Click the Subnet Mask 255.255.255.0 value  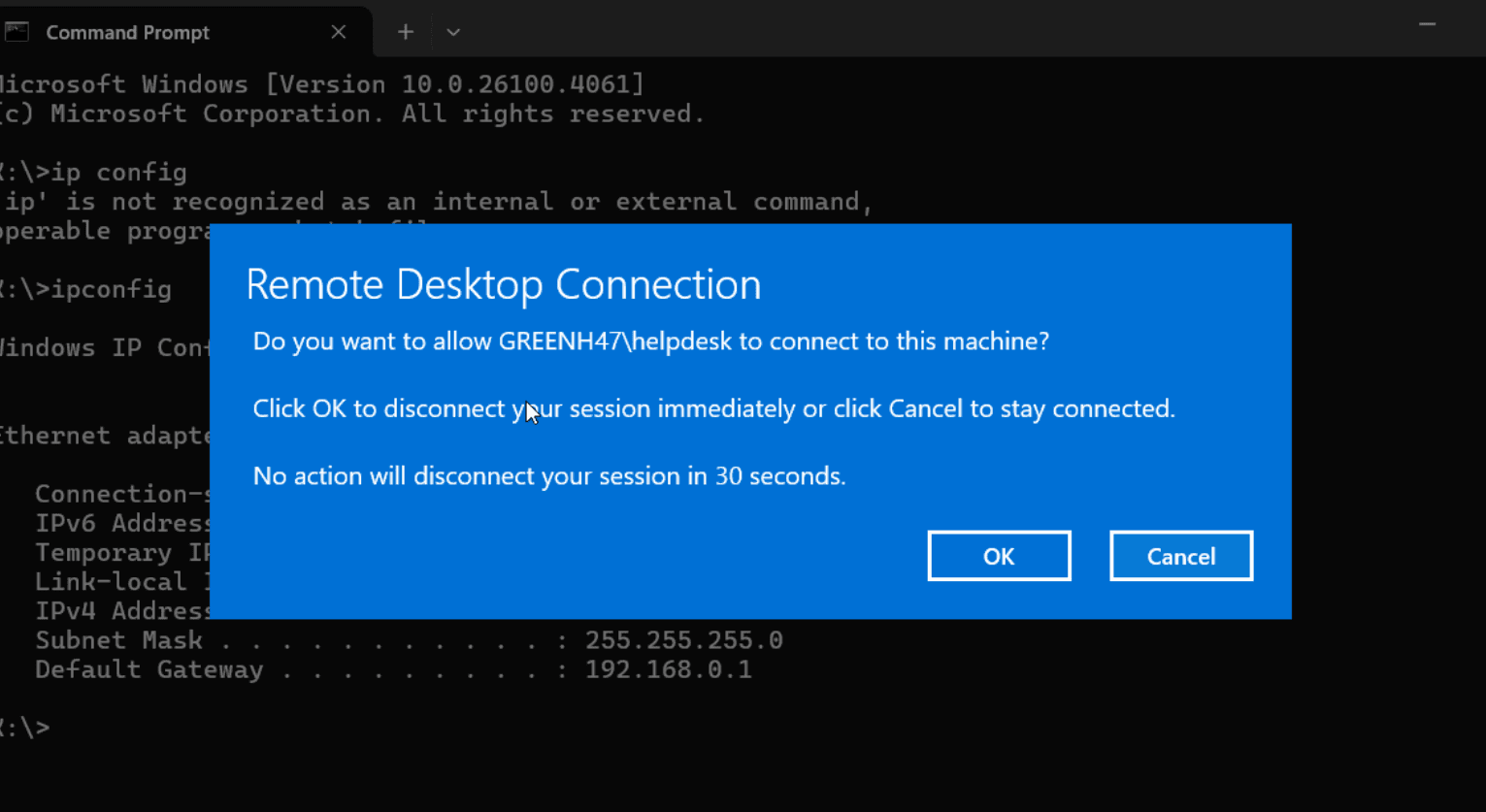[683, 640]
